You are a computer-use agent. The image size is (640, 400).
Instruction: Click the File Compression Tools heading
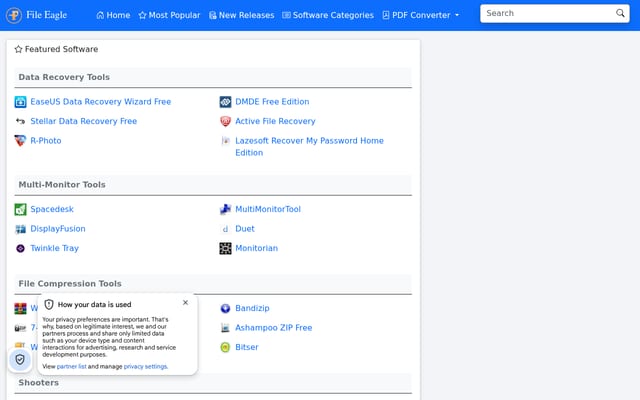coord(70,284)
